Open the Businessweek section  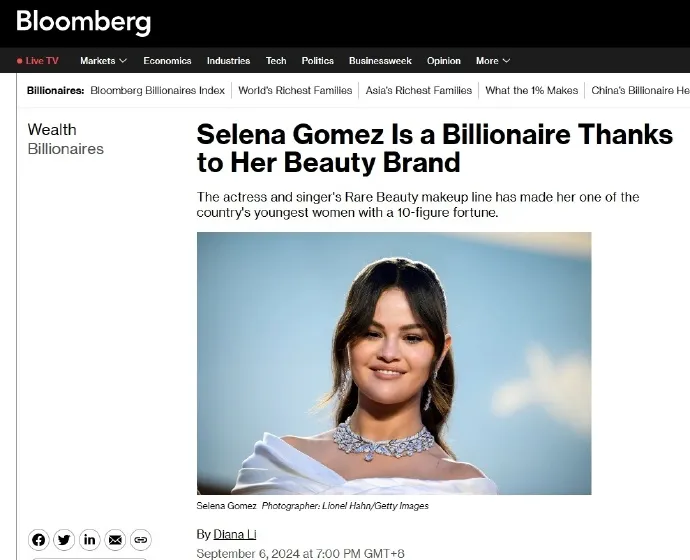(380, 61)
